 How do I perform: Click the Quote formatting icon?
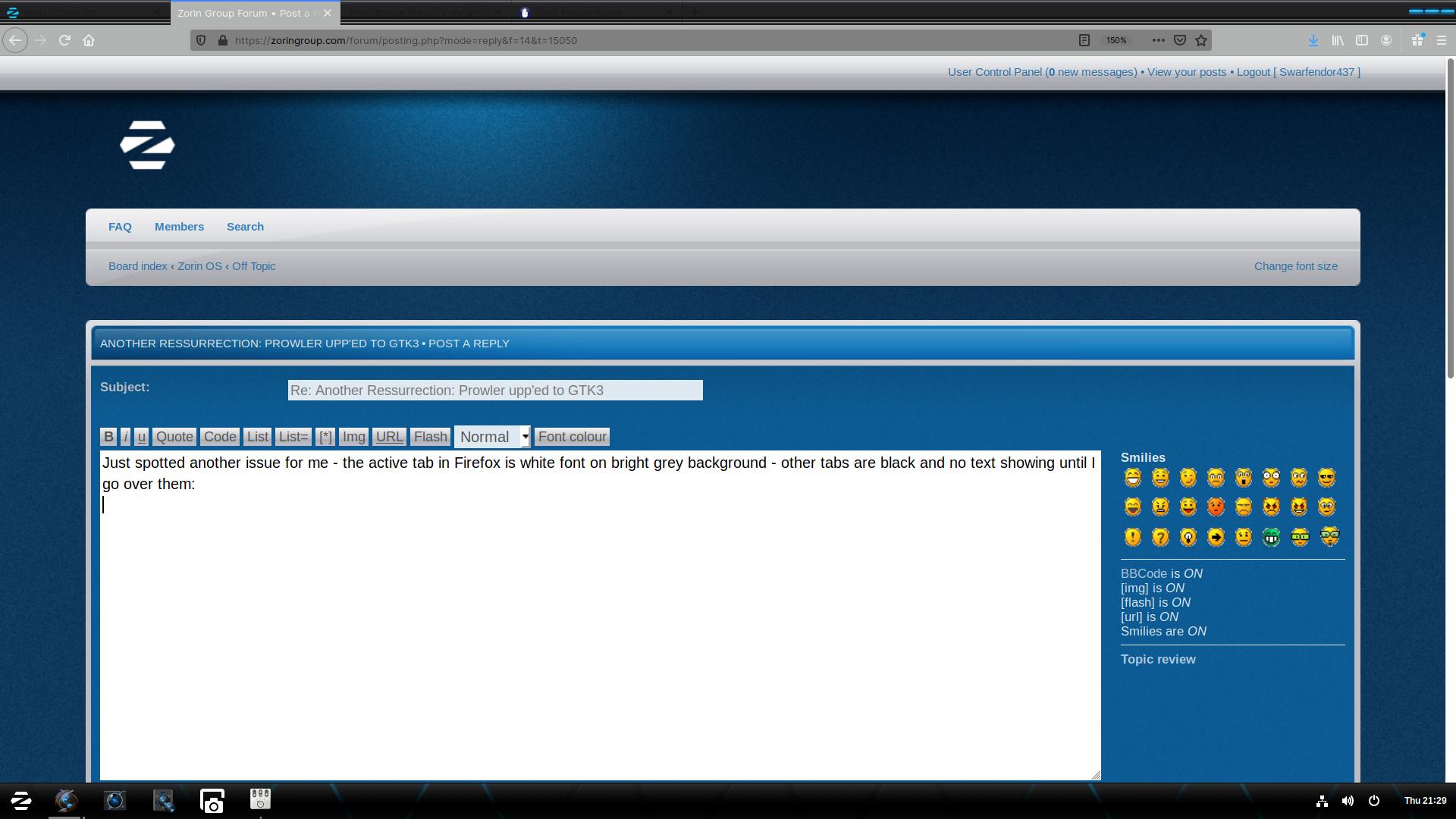point(175,436)
